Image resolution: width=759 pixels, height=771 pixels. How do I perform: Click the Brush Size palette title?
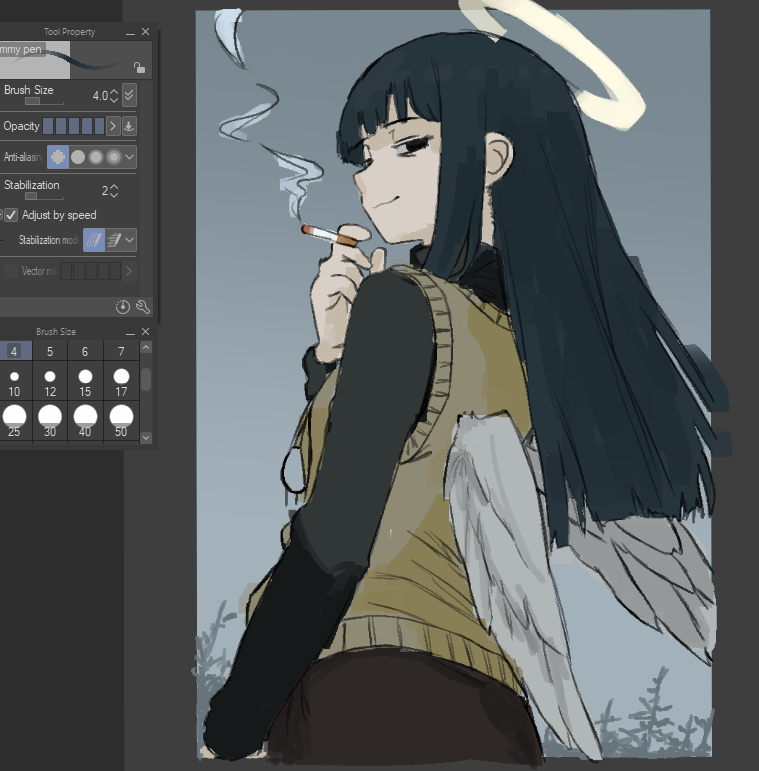[56, 332]
